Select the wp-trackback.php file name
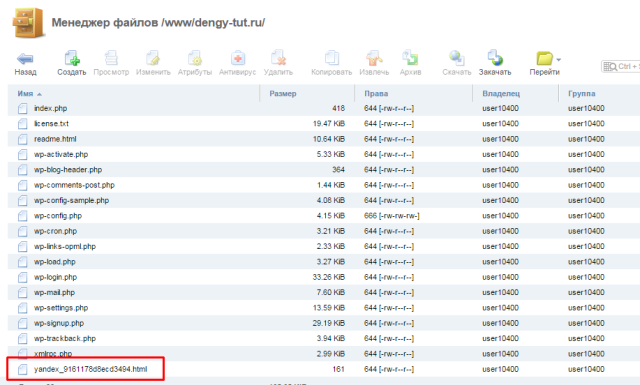The image size is (640, 385). tap(64, 338)
